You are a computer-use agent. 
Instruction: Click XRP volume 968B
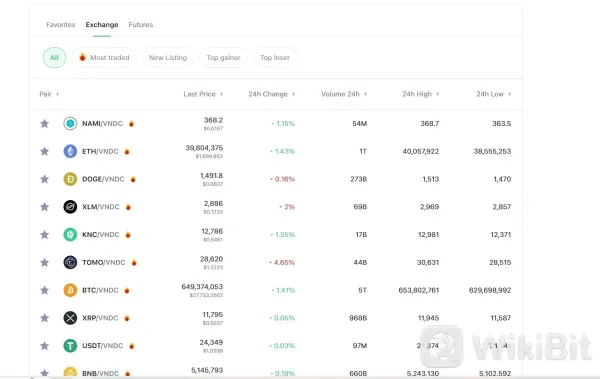click(358, 318)
